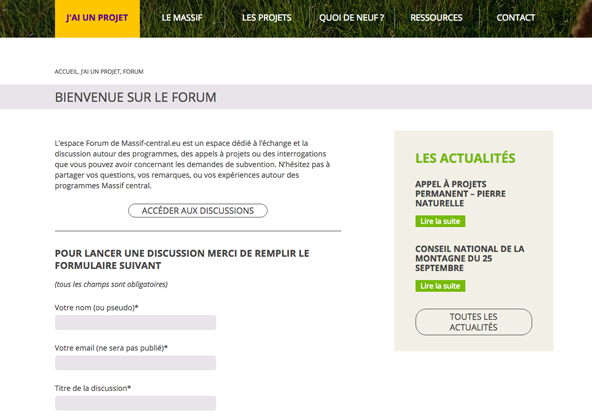Focus the Votre nom (ou pseudo) field
This screenshot has height=418, width=592.
click(136, 322)
